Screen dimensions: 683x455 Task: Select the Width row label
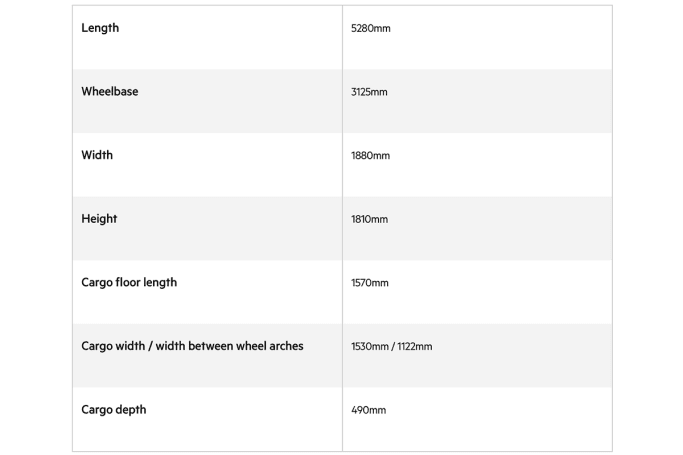point(97,155)
